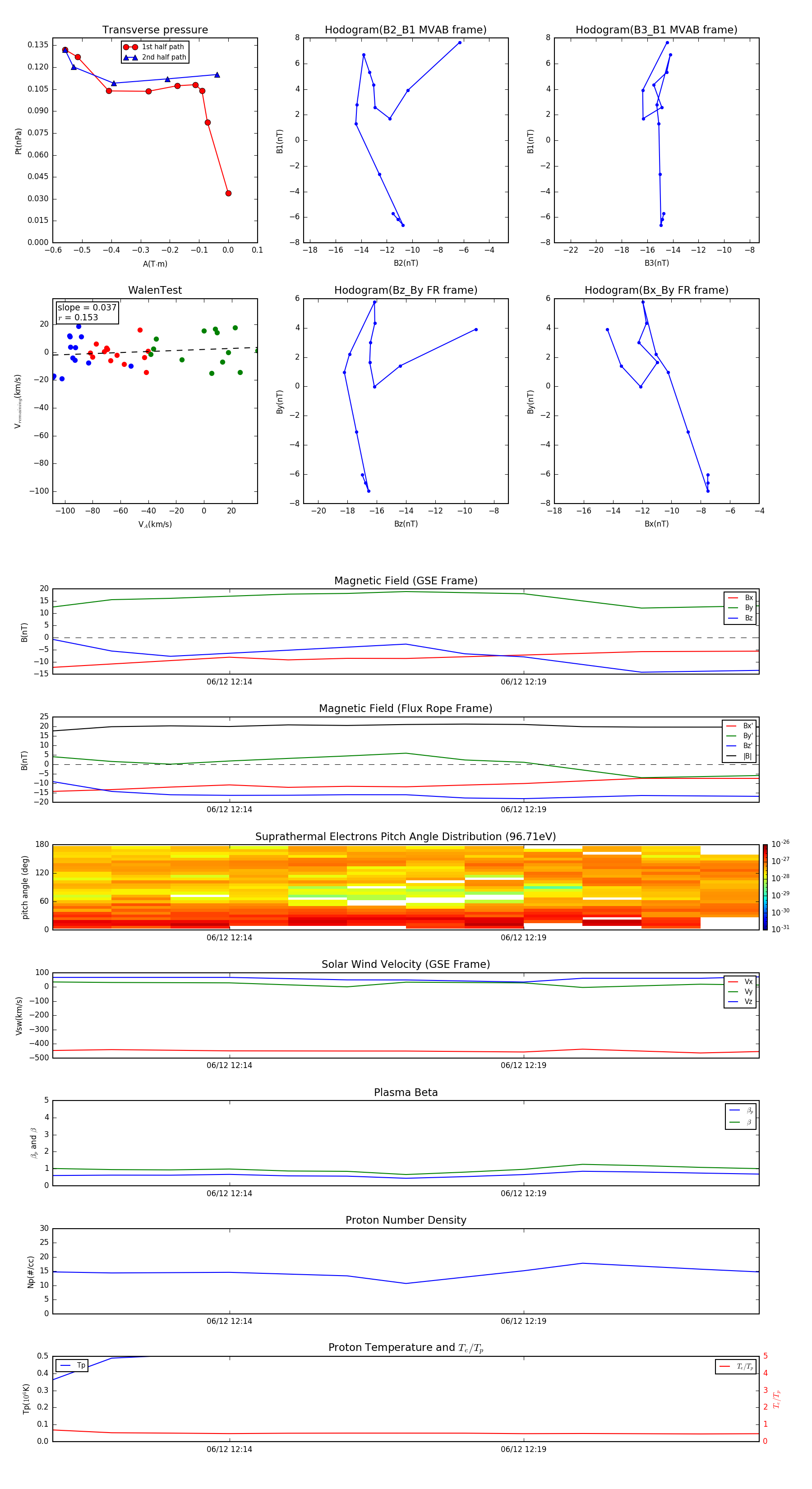This screenshot has height=1489, width=812.
Task: Click the Bx legend entry in GSE panel
Action: coord(740,598)
